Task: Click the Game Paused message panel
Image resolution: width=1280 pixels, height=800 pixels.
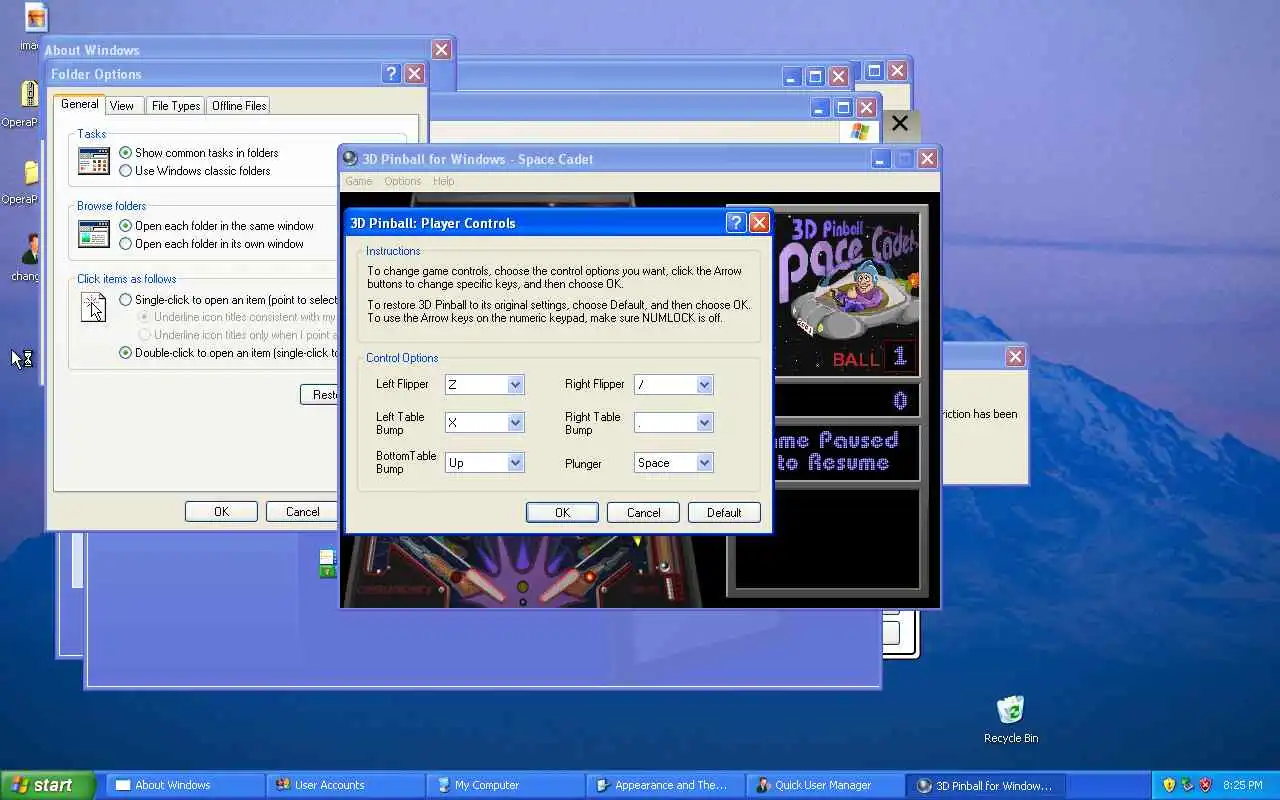Action: (846, 452)
